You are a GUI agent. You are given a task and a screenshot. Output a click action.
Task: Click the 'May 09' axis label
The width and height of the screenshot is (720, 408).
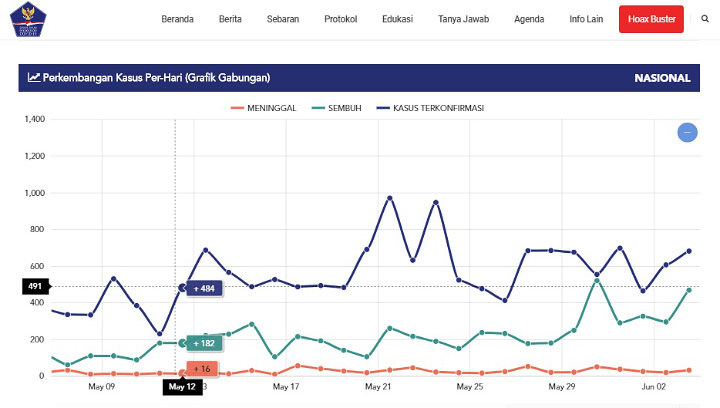click(x=101, y=387)
